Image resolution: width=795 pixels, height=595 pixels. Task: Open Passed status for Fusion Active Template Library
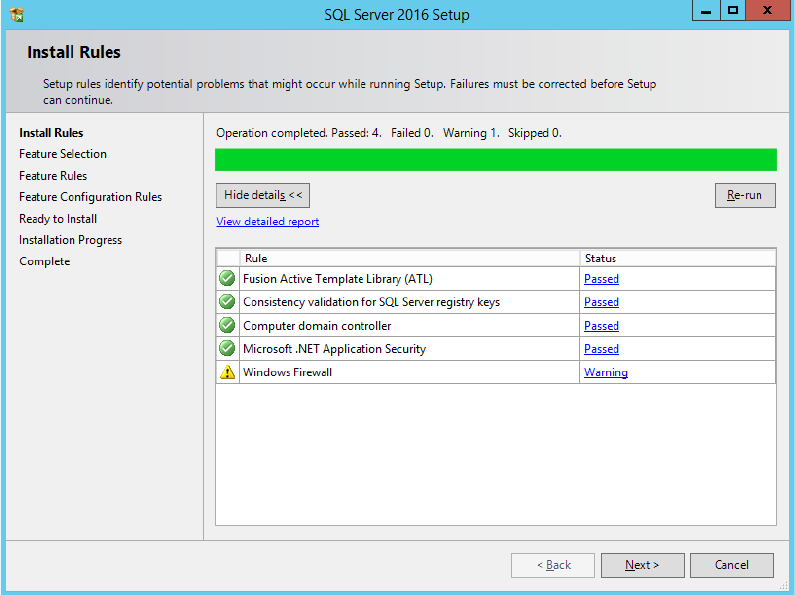pyautogui.click(x=601, y=279)
